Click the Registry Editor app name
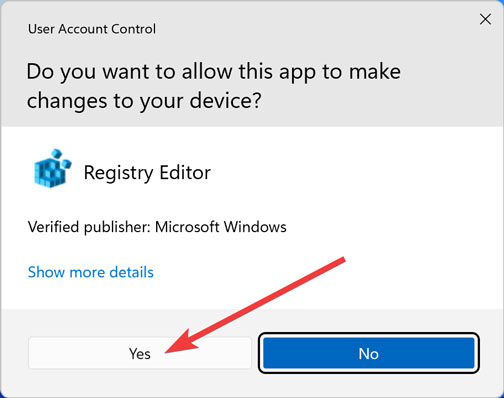The image size is (504, 398). [x=147, y=173]
